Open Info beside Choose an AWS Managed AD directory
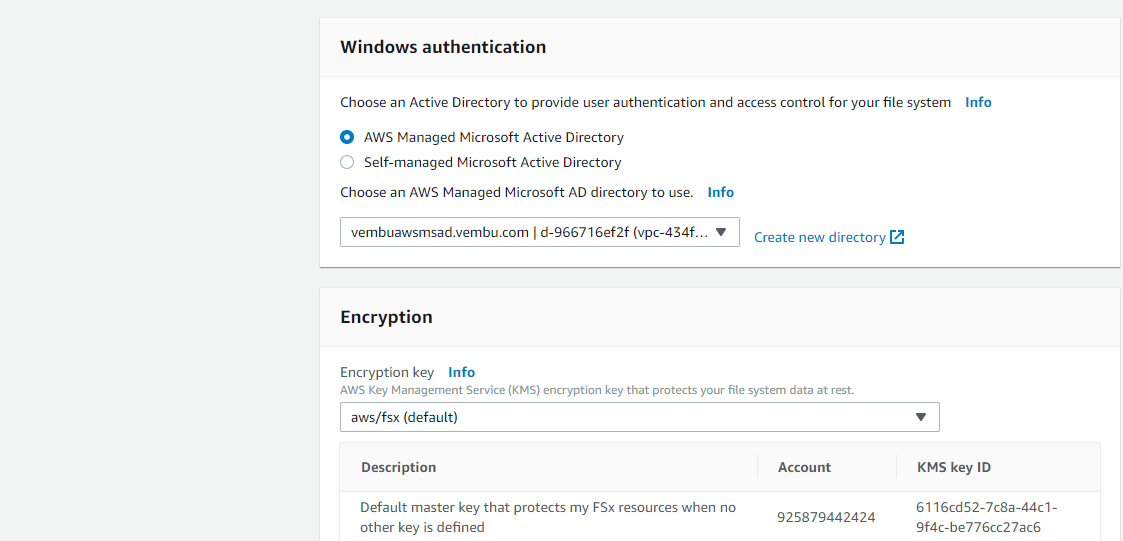This screenshot has height=541, width=1123. click(x=720, y=192)
